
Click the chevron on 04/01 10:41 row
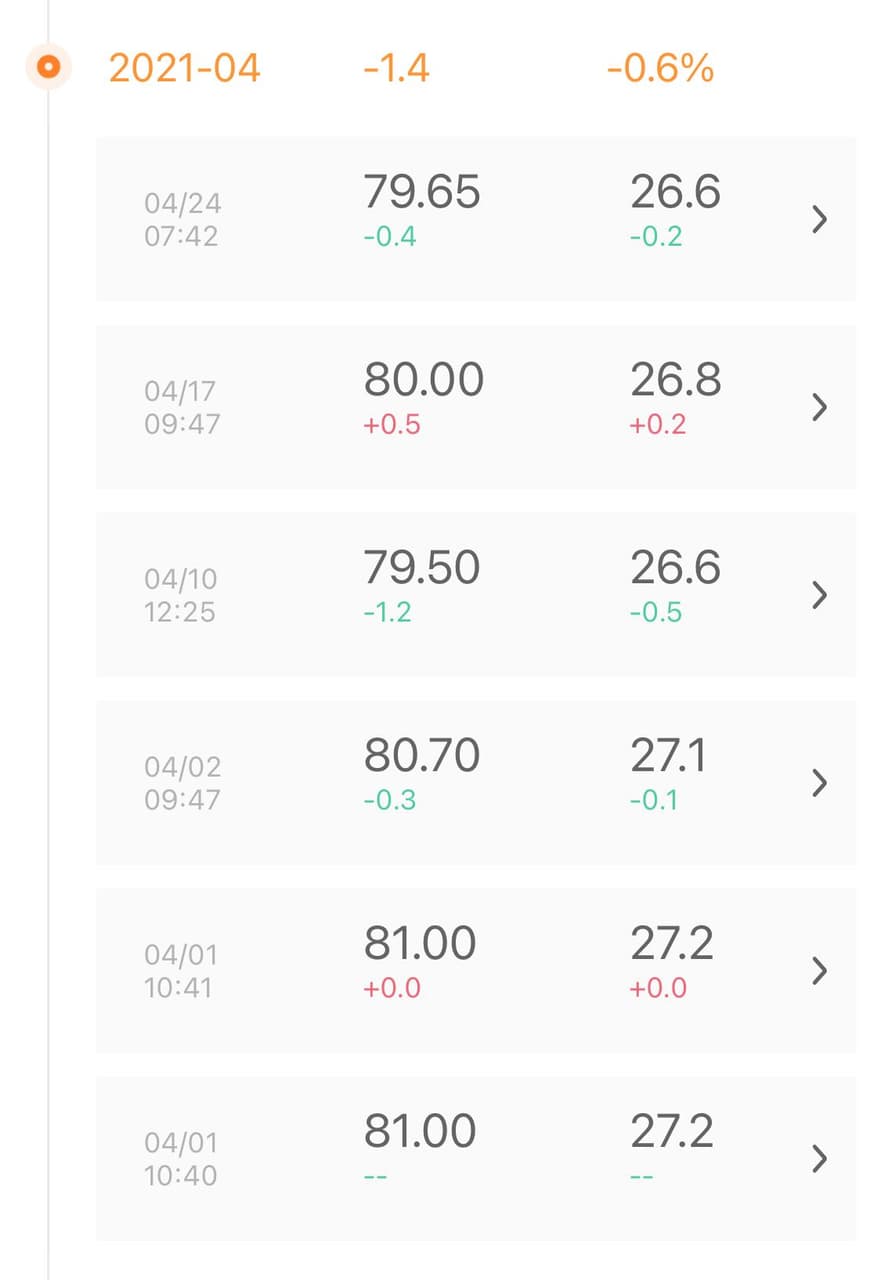(819, 971)
